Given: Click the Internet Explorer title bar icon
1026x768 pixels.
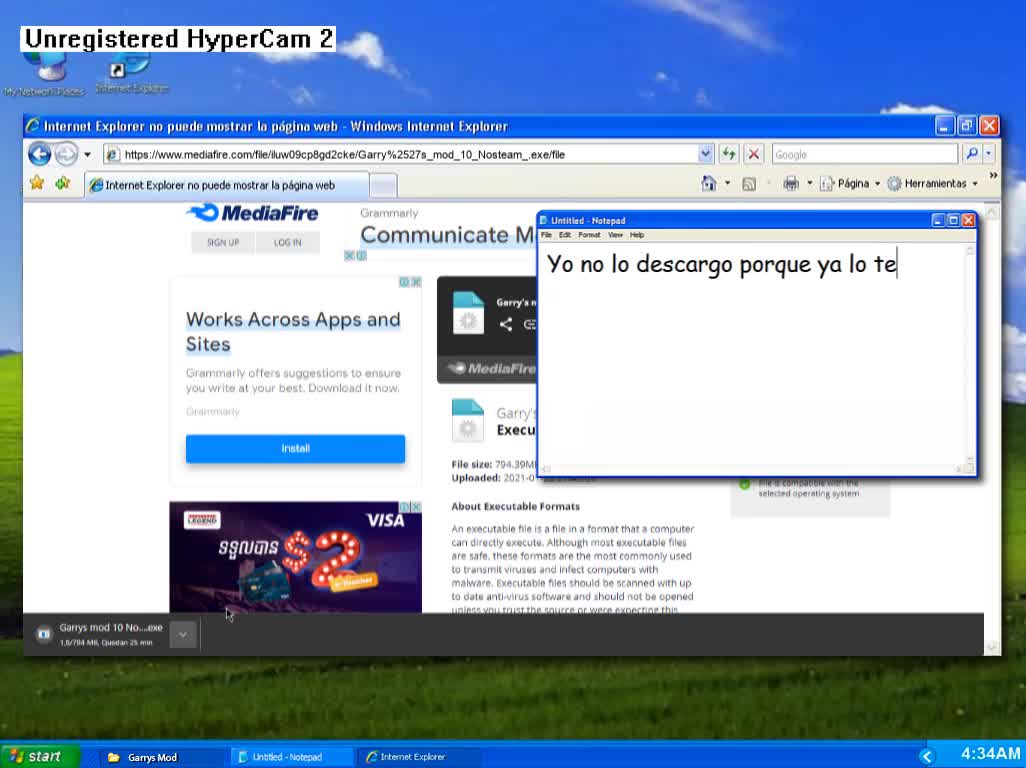Looking at the screenshot, I should tap(33, 126).
